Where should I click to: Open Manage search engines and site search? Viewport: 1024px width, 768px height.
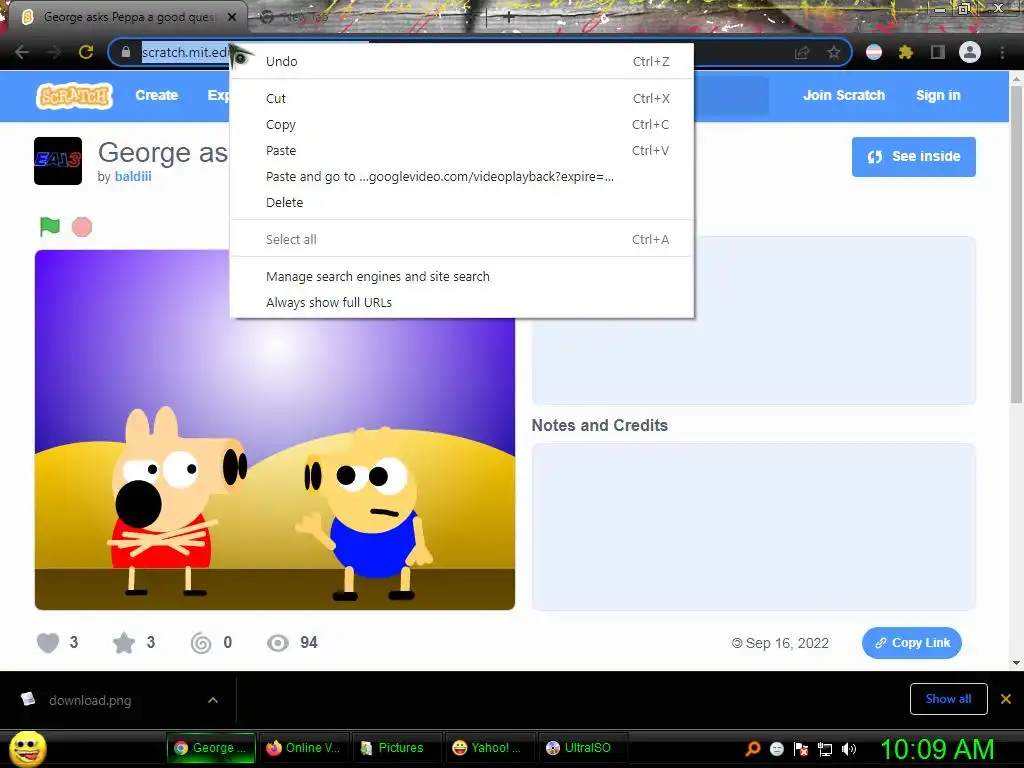click(462, 276)
